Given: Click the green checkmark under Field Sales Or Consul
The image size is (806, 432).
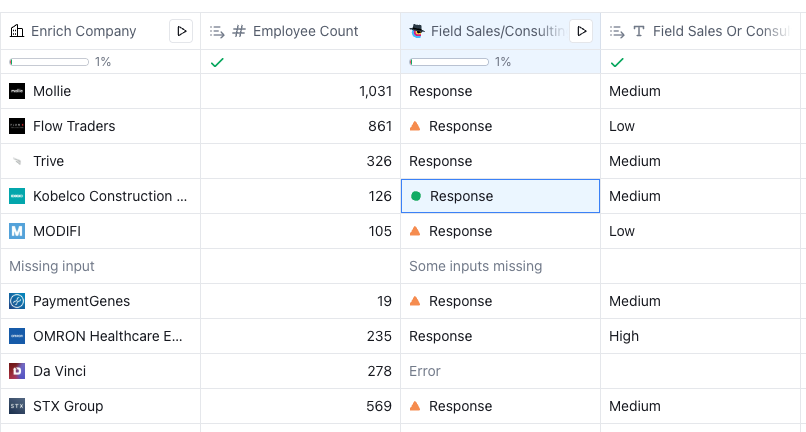Looking at the screenshot, I should pyautogui.click(x=617, y=62).
